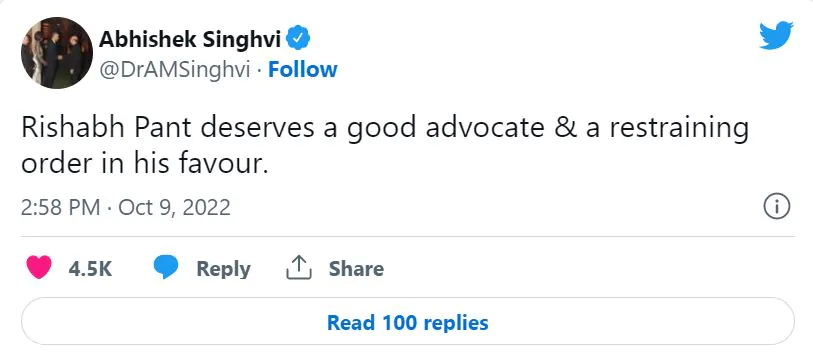The width and height of the screenshot is (813, 361).
Task: Open Abhishek Singhvi's profile picture
Action: pyautogui.click(x=57, y=53)
